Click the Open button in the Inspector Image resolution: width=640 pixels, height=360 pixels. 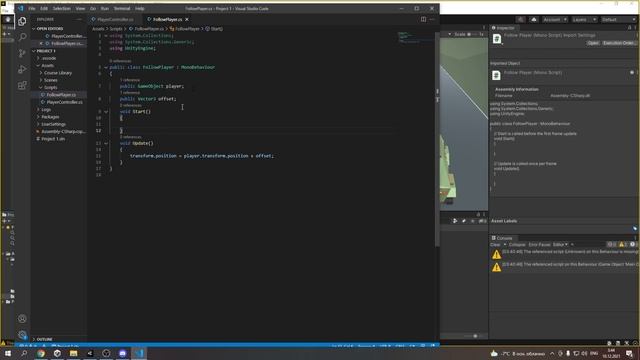593,43
